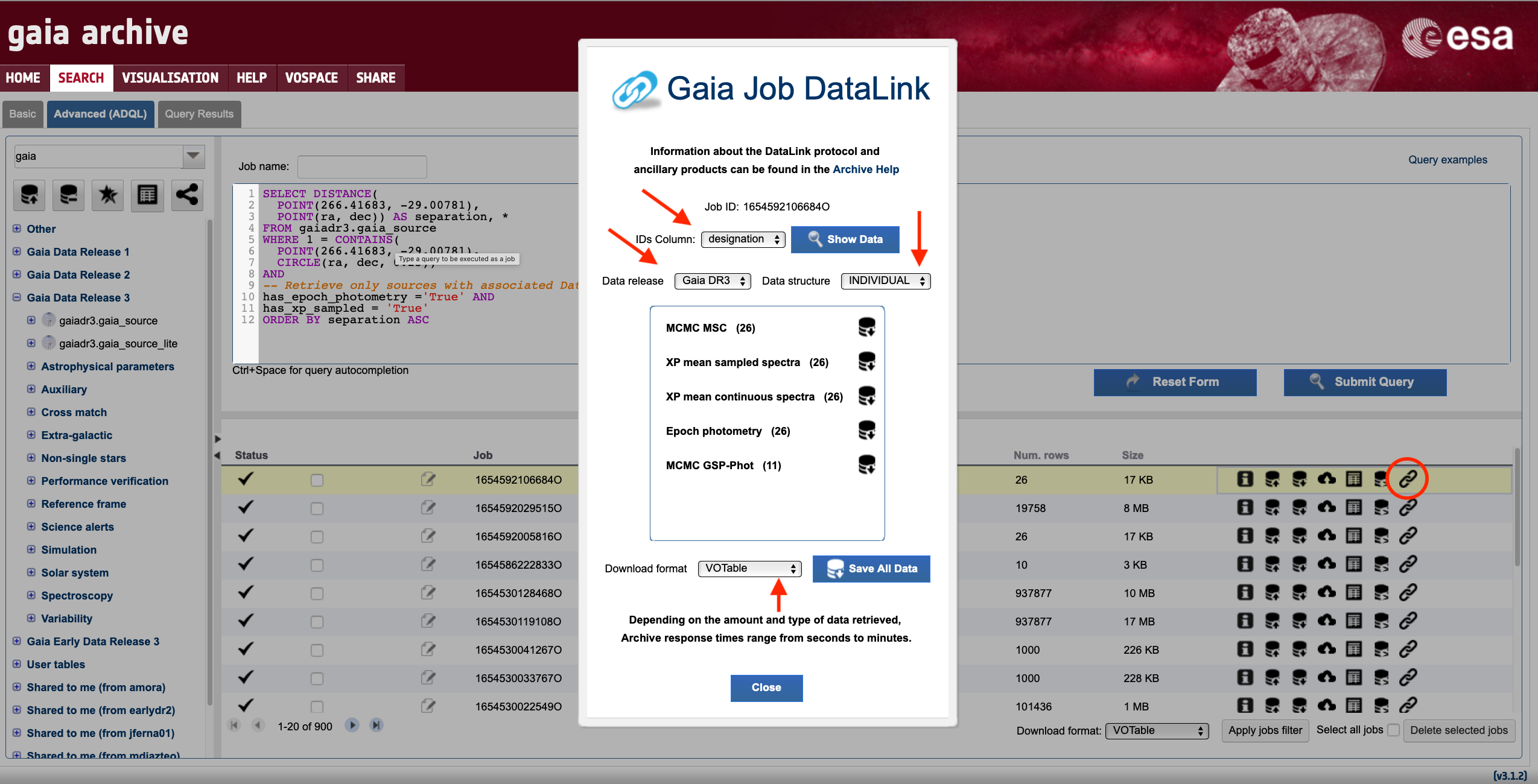Tick checkbox for job 1654592029515O

click(317, 508)
